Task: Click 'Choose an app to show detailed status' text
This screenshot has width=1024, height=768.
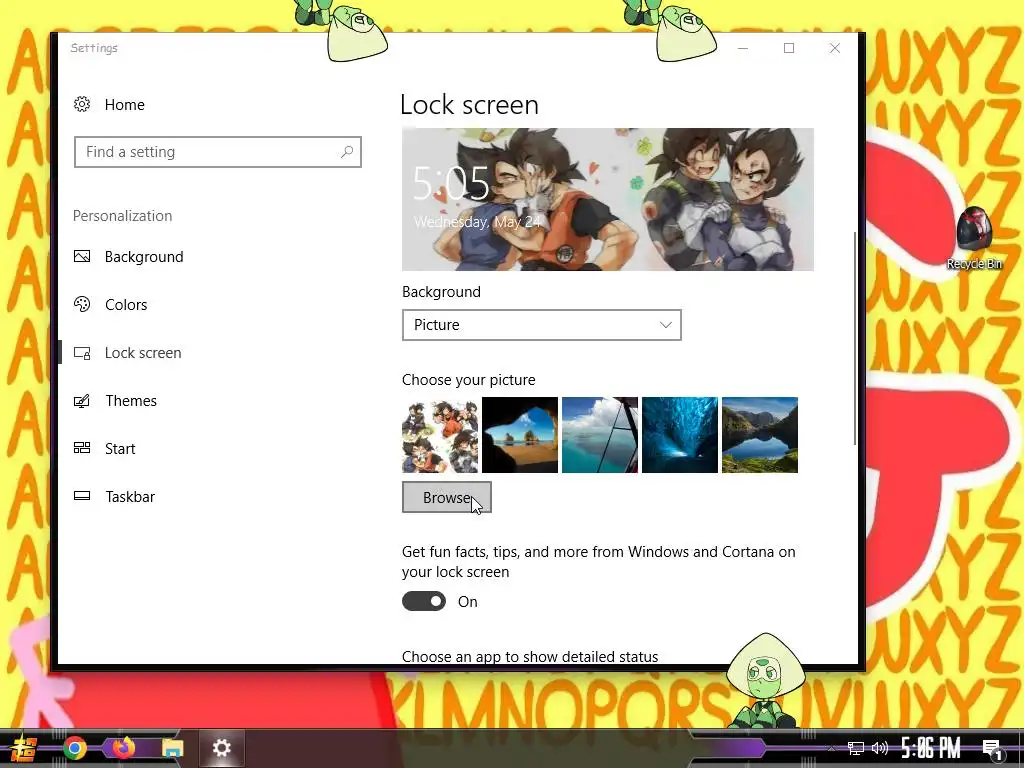Action: point(530,656)
